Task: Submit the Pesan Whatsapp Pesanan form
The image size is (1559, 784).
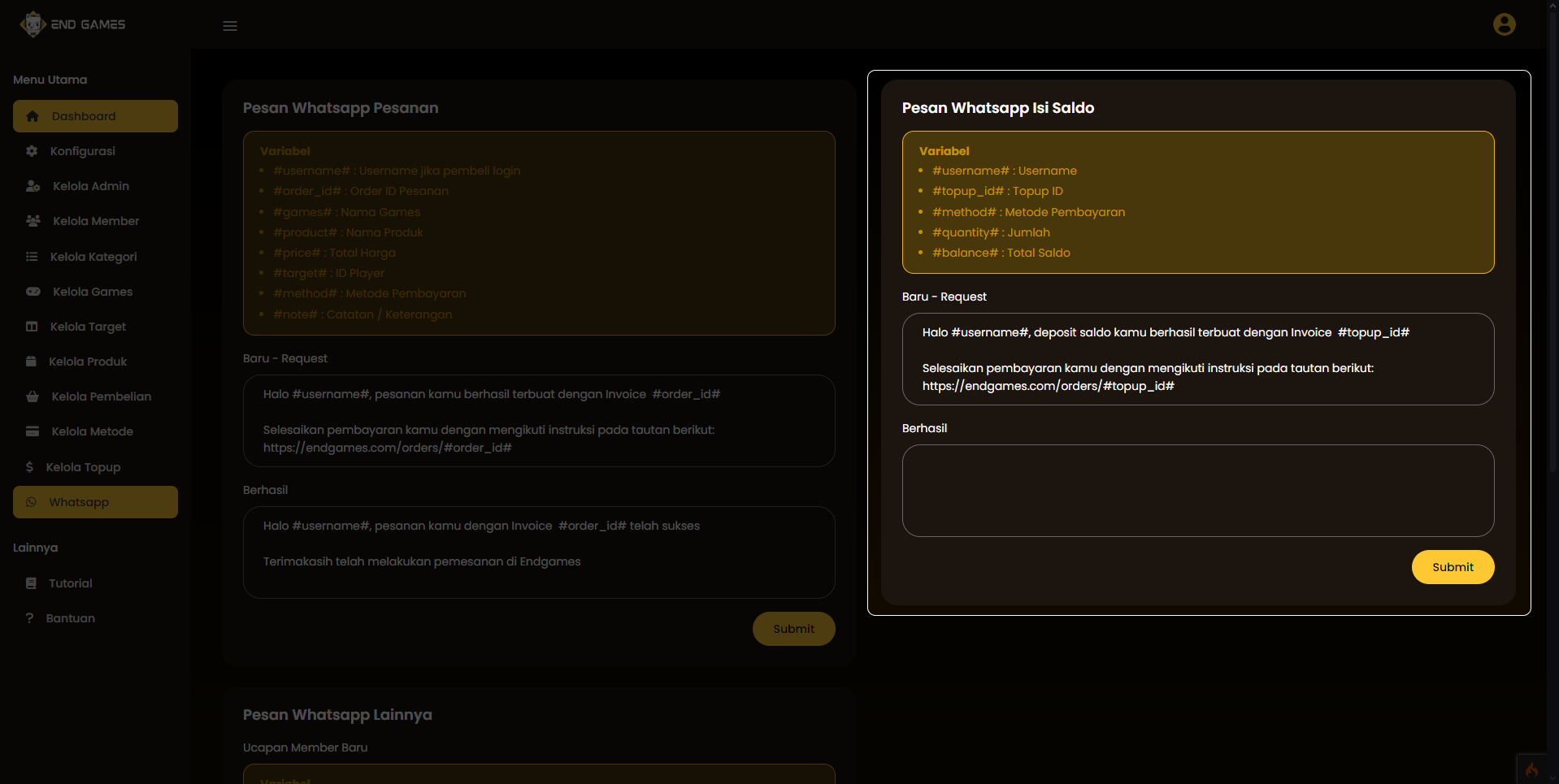Action: [793, 629]
